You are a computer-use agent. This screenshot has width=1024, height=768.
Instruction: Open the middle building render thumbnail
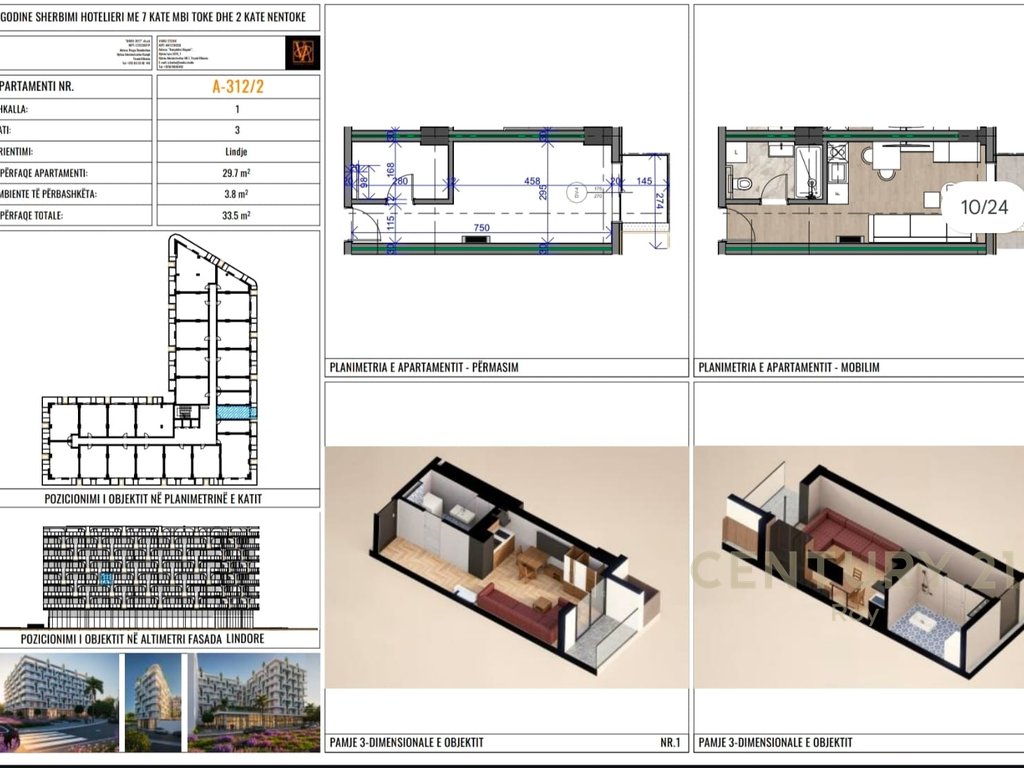coord(153,701)
